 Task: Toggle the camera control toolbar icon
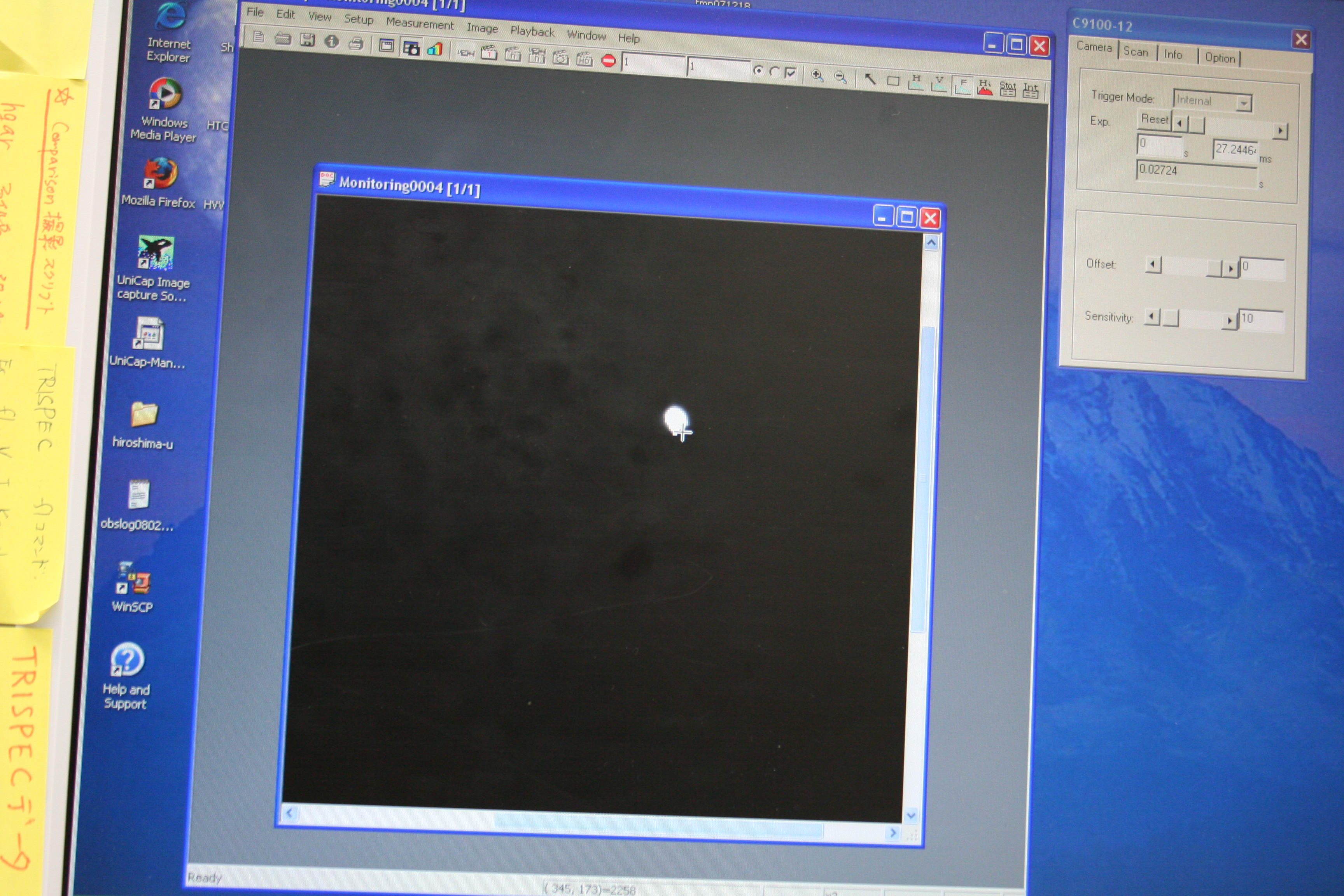[x=411, y=48]
